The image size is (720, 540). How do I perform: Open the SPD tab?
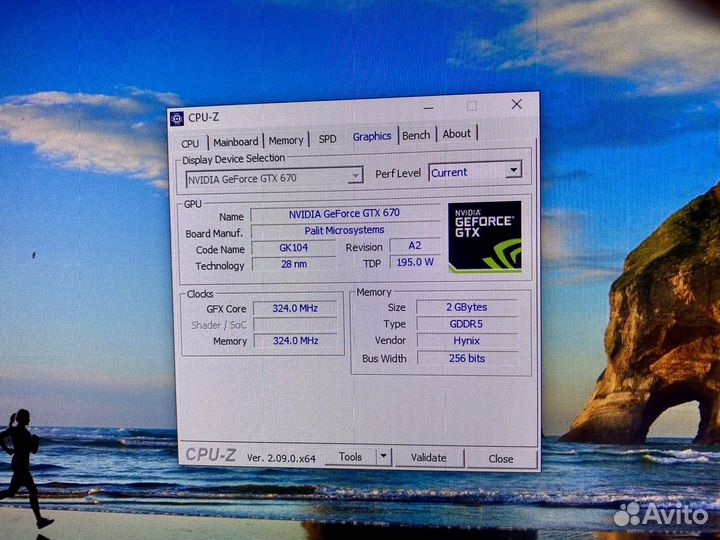tap(327, 139)
